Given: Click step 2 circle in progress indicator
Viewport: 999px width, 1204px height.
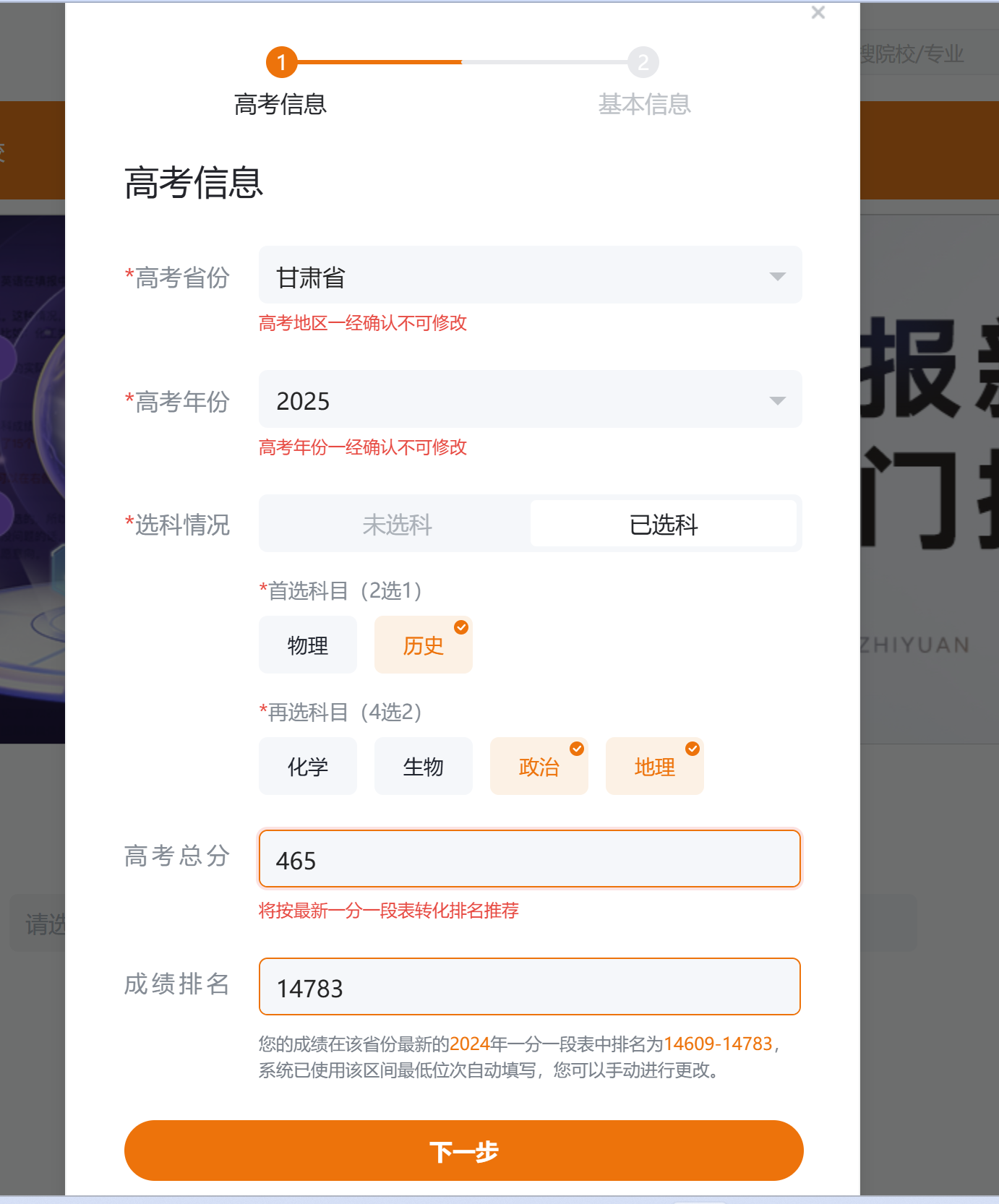Looking at the screenshot, I should click(643, 63).
